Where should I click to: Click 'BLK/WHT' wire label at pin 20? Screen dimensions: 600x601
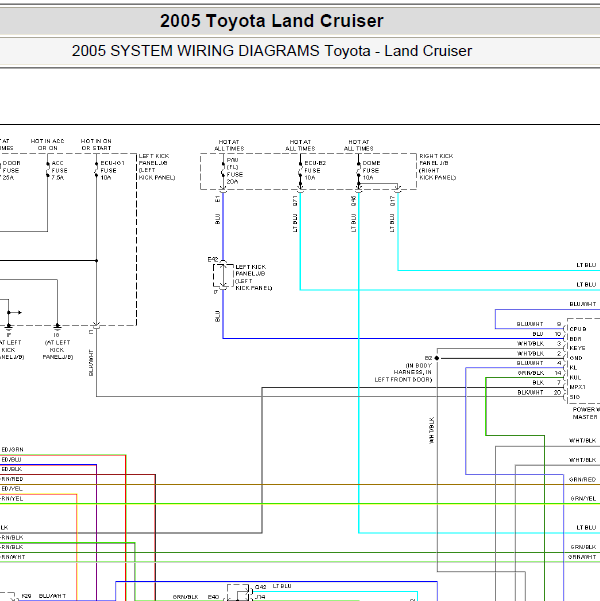(530, 392)
